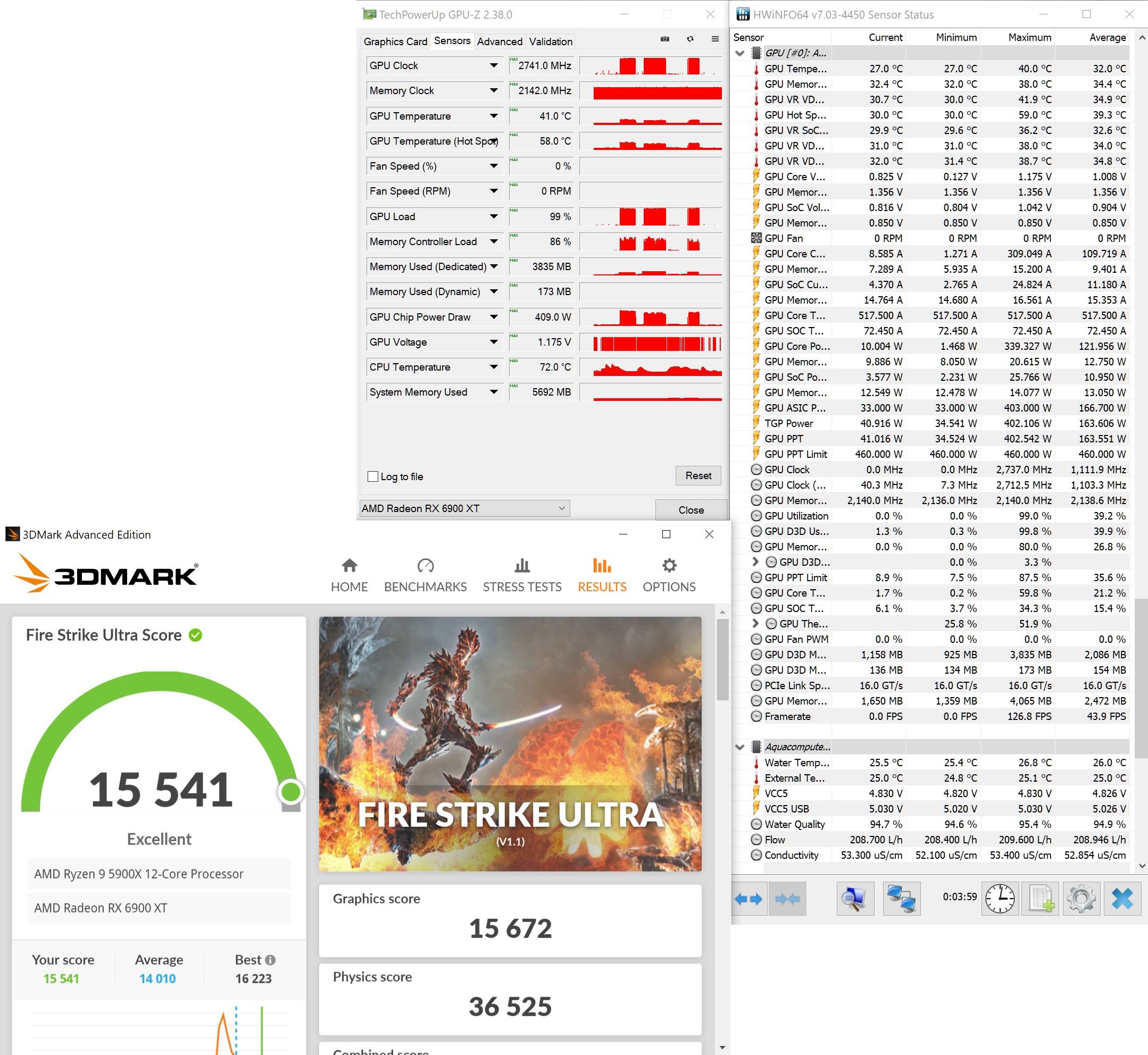The width and height of the screenshot is (1148, 1055).
Task: Open GPU Voltage dropdown in GPU-Z
Action: 494,342
